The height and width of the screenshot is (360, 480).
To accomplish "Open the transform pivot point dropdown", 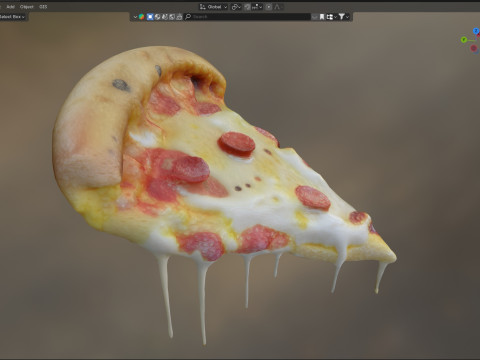I will tap(236, 7).
